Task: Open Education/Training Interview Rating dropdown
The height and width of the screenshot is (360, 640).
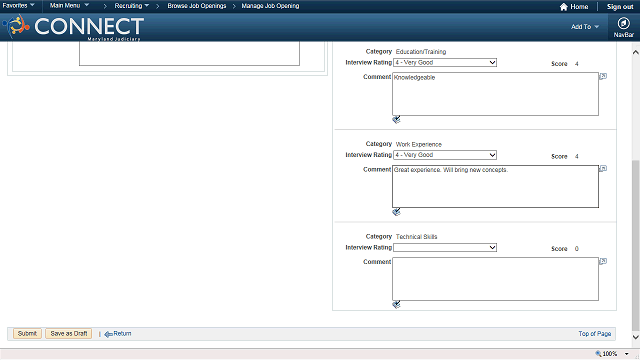Action: pyautogui.click(x=445, y=62)
